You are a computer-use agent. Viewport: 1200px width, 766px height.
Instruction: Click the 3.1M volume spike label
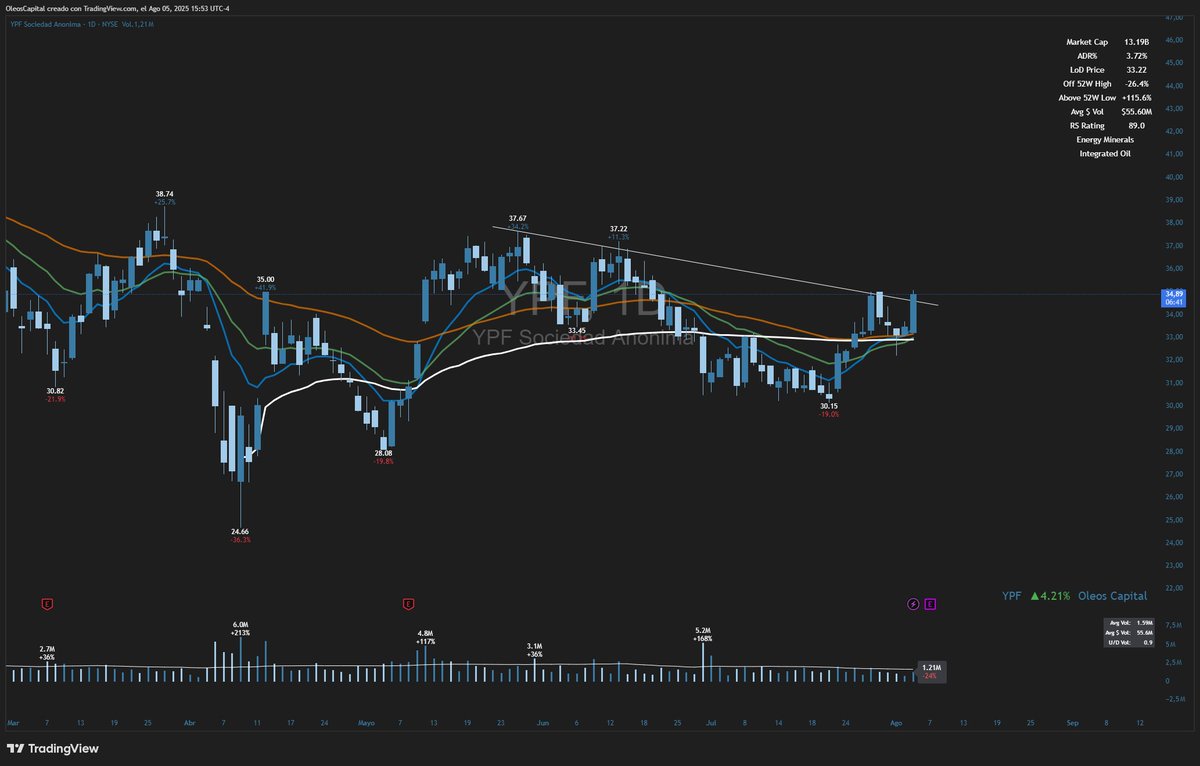coord(534,647)
